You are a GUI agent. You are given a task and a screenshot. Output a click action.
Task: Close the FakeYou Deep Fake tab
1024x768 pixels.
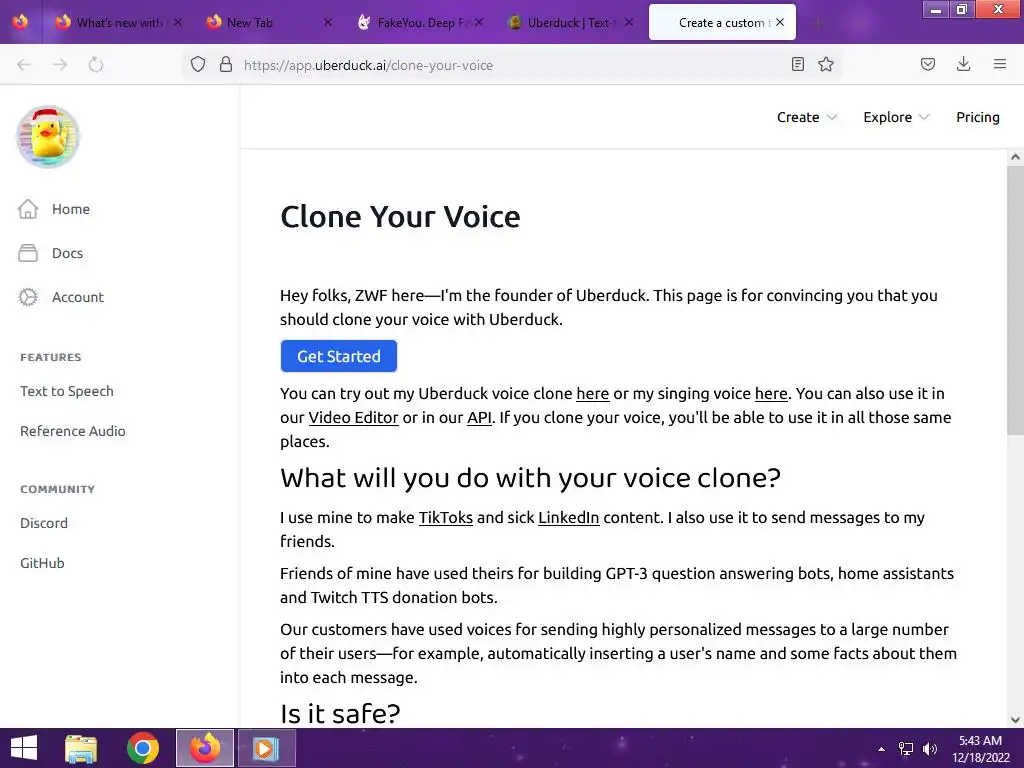click(x=479, y=22)
